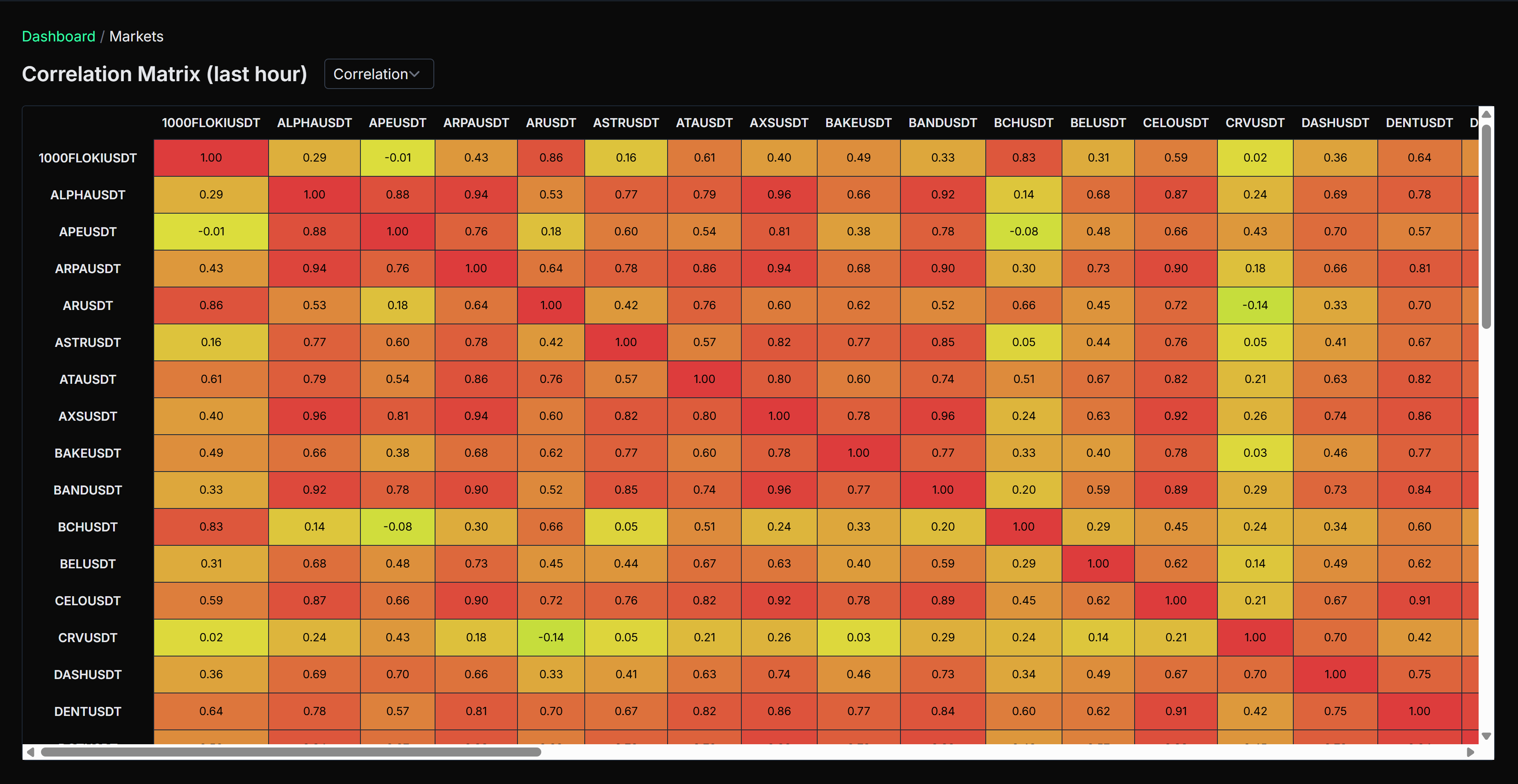The image size is (1518, 784).
Task: Click the scroll up arrow of vertical scrollbar
Action: pos(1486,114)
